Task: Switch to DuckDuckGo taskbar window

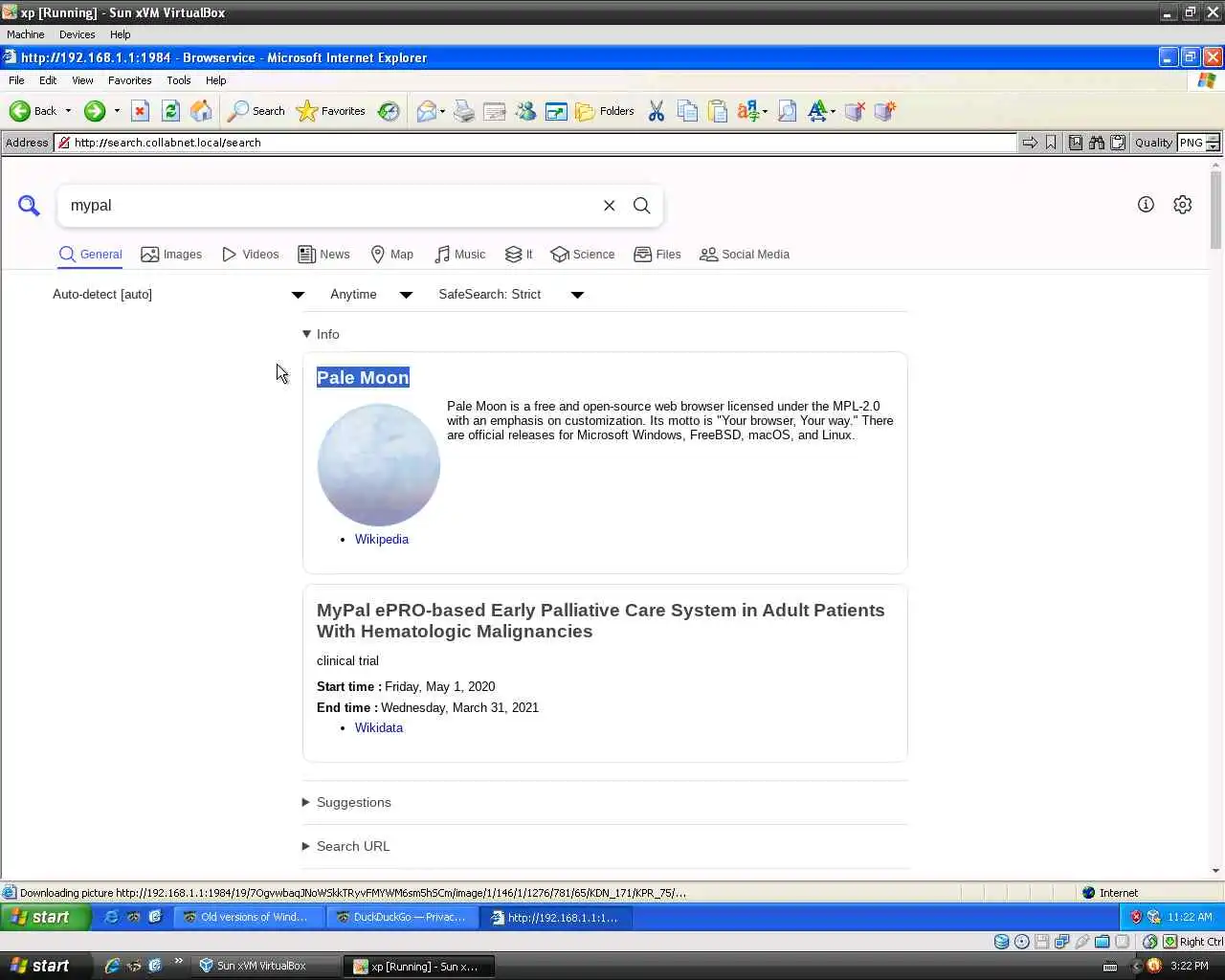Action: point(401,917)
